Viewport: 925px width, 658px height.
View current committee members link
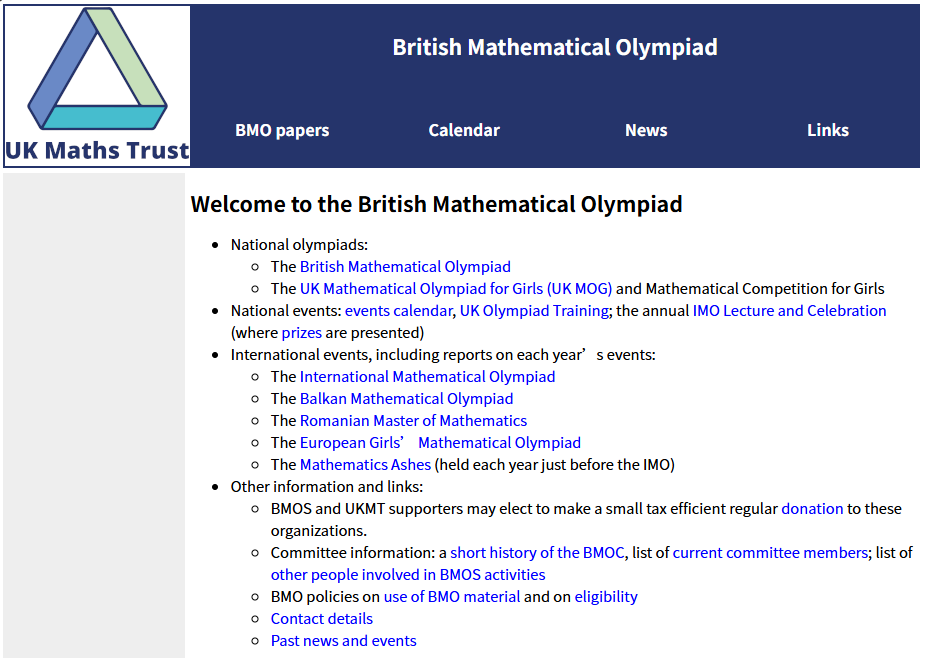click(x=770, y=553)
